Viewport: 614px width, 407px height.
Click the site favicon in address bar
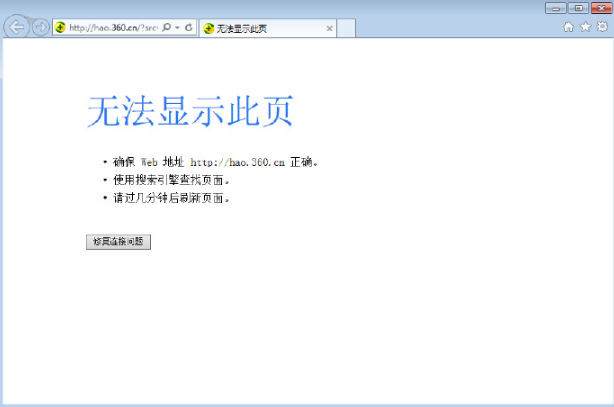coord(60,27)
